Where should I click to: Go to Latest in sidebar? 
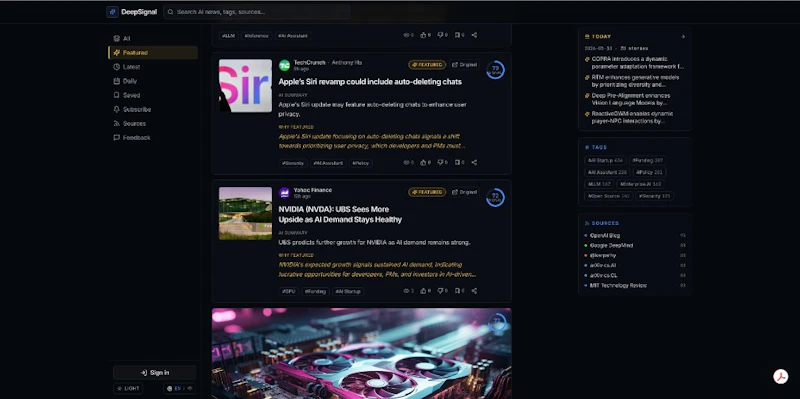[x=153, y=67]
